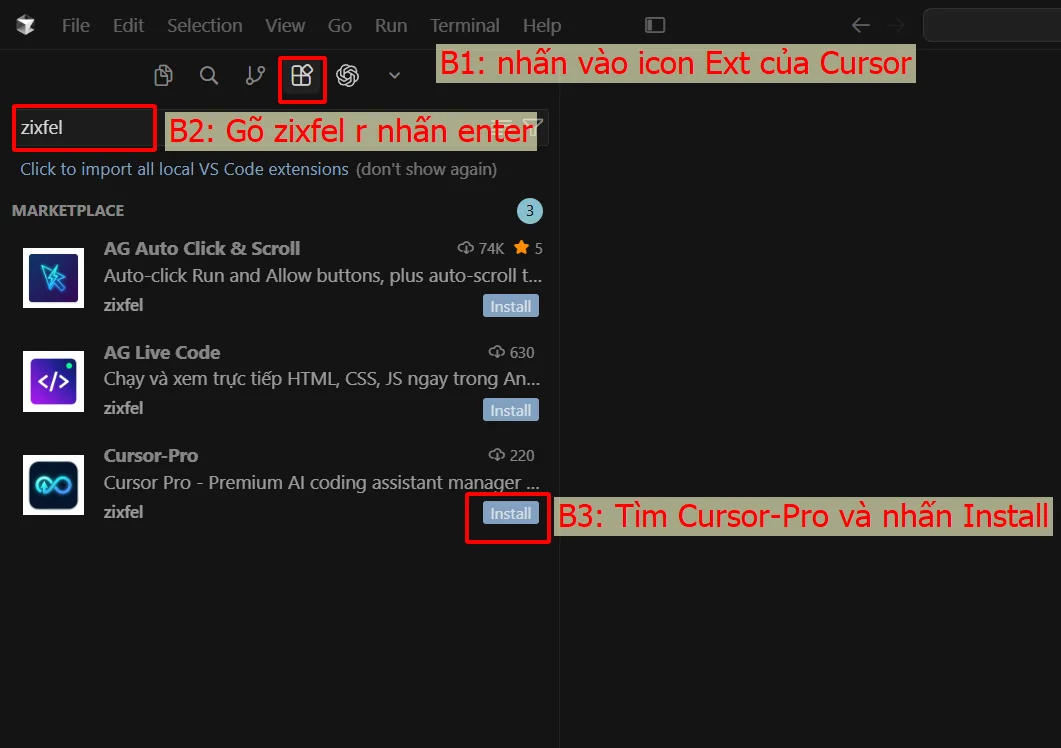Click the 74K download count
Image resolution: width=1061 pixels, height=748 pixels.
[481, 248]
